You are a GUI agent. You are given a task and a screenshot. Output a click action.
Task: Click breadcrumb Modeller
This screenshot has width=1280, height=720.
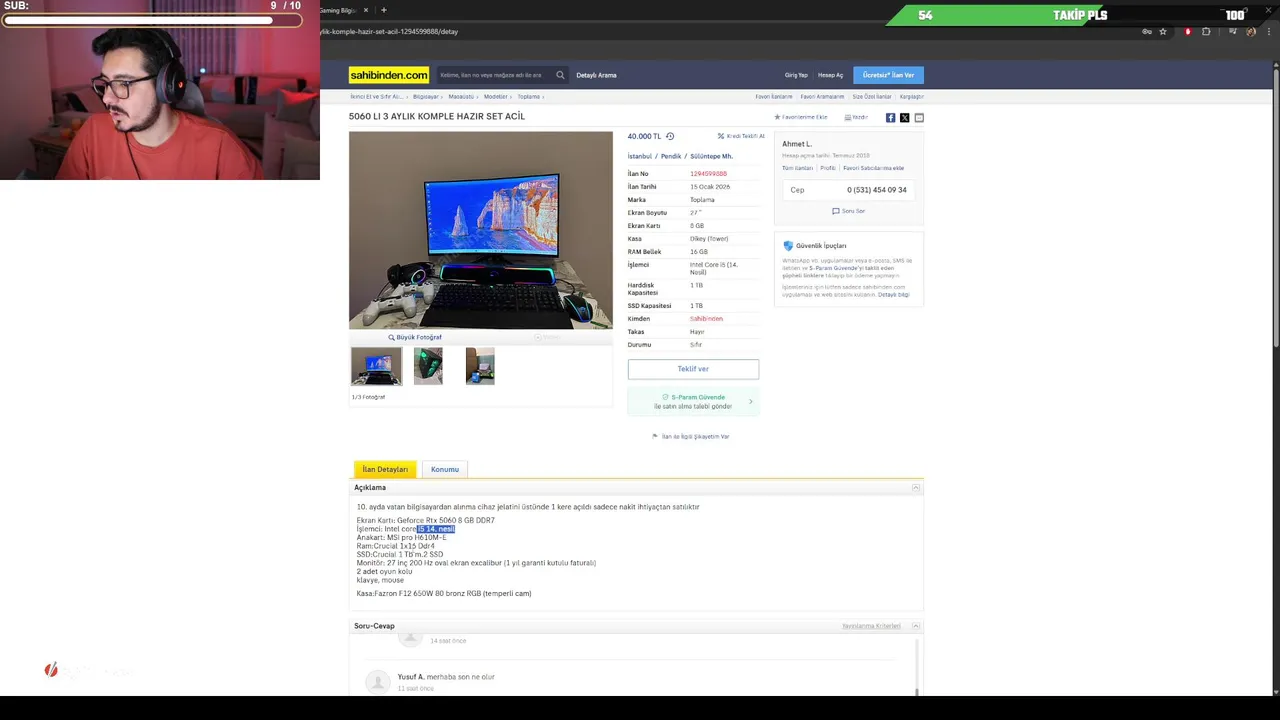[x=496, y=97]
